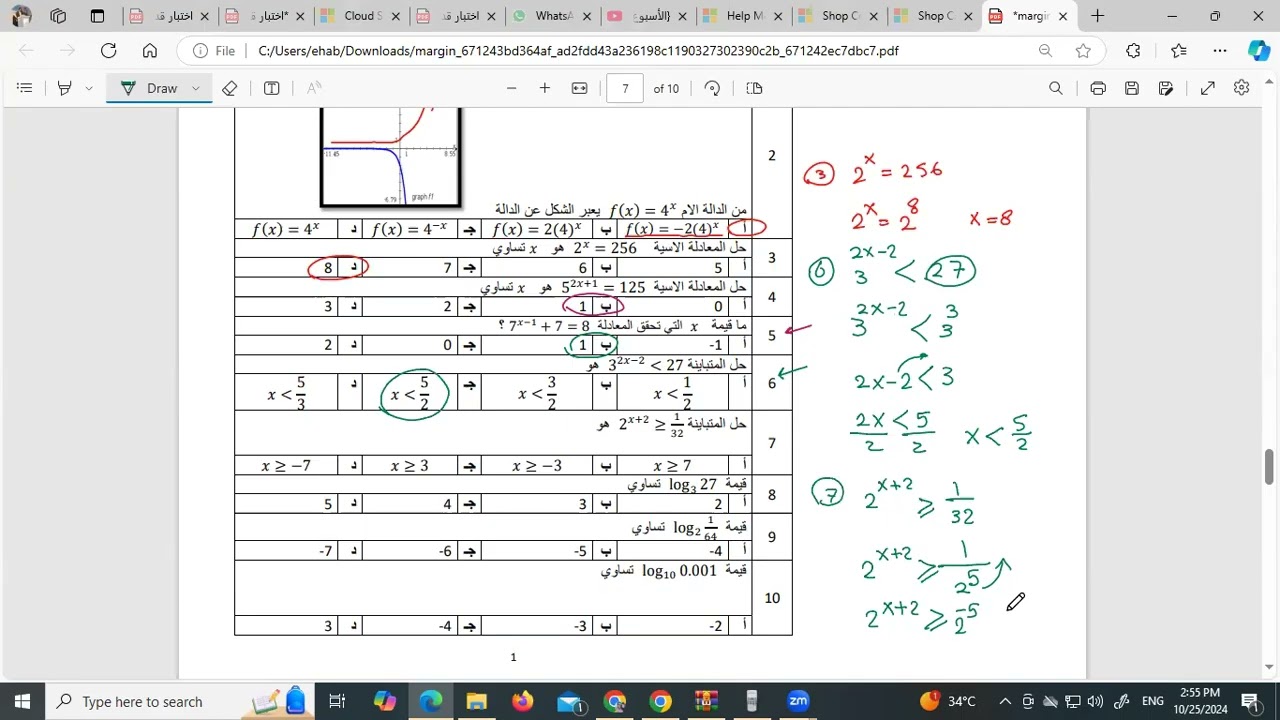The width and height of the screenshot is (1280, 720).
Task: Close the margin PDF tab
Action: [x=1063, y=16]
